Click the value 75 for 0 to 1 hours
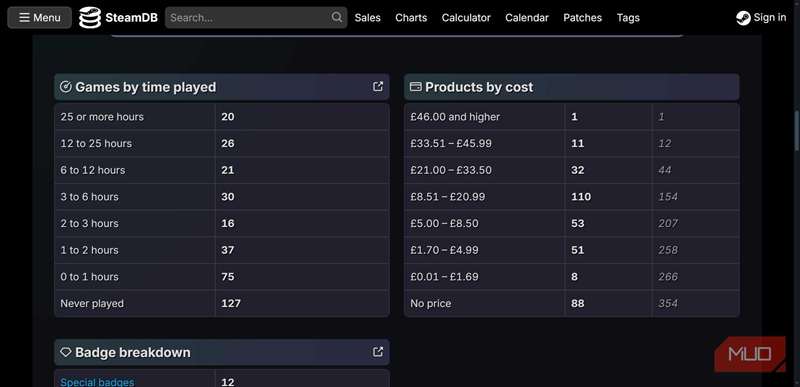This screenshot has height=387, width=800. (x=228, y=277)
